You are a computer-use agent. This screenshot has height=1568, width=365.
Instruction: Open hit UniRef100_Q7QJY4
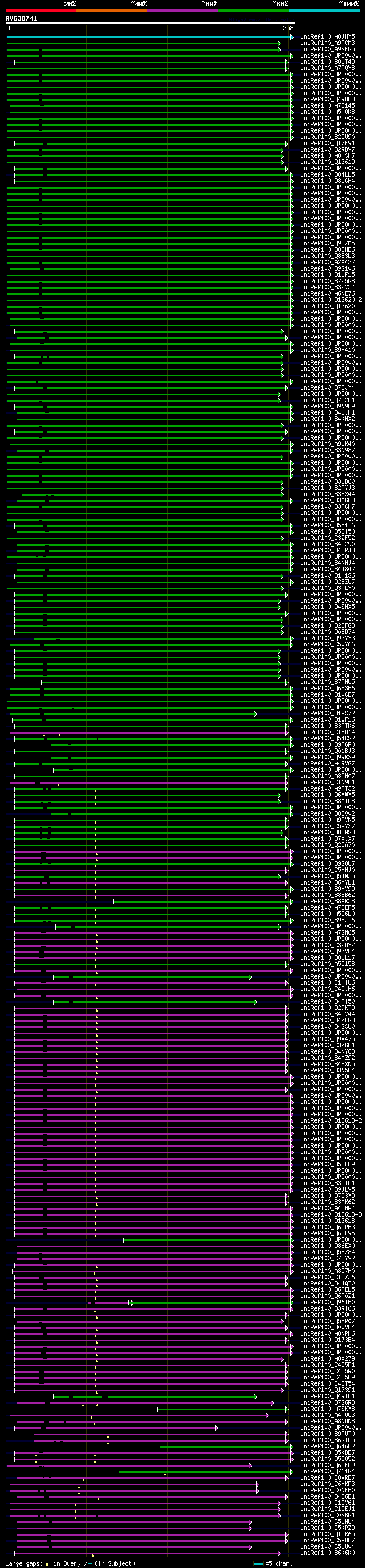click(327, 388)
